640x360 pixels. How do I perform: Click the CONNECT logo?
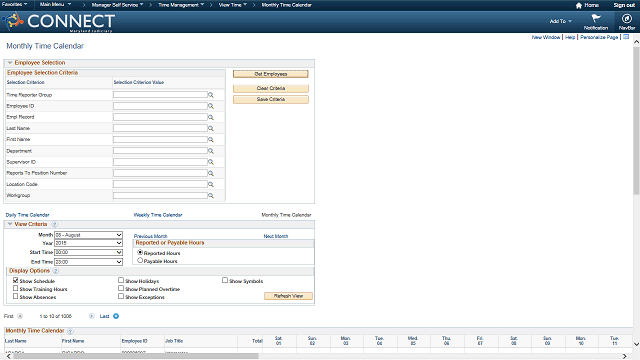pos(59,22)
